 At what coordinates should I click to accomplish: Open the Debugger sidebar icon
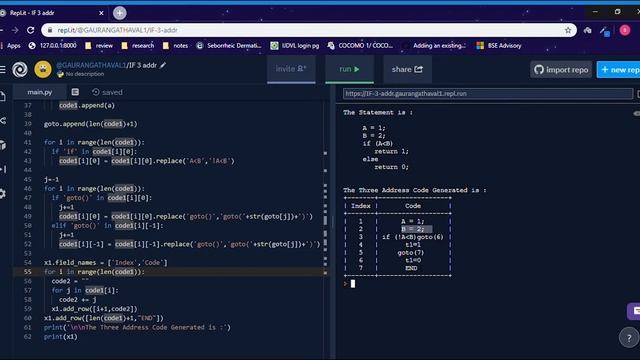click(2, 169)
